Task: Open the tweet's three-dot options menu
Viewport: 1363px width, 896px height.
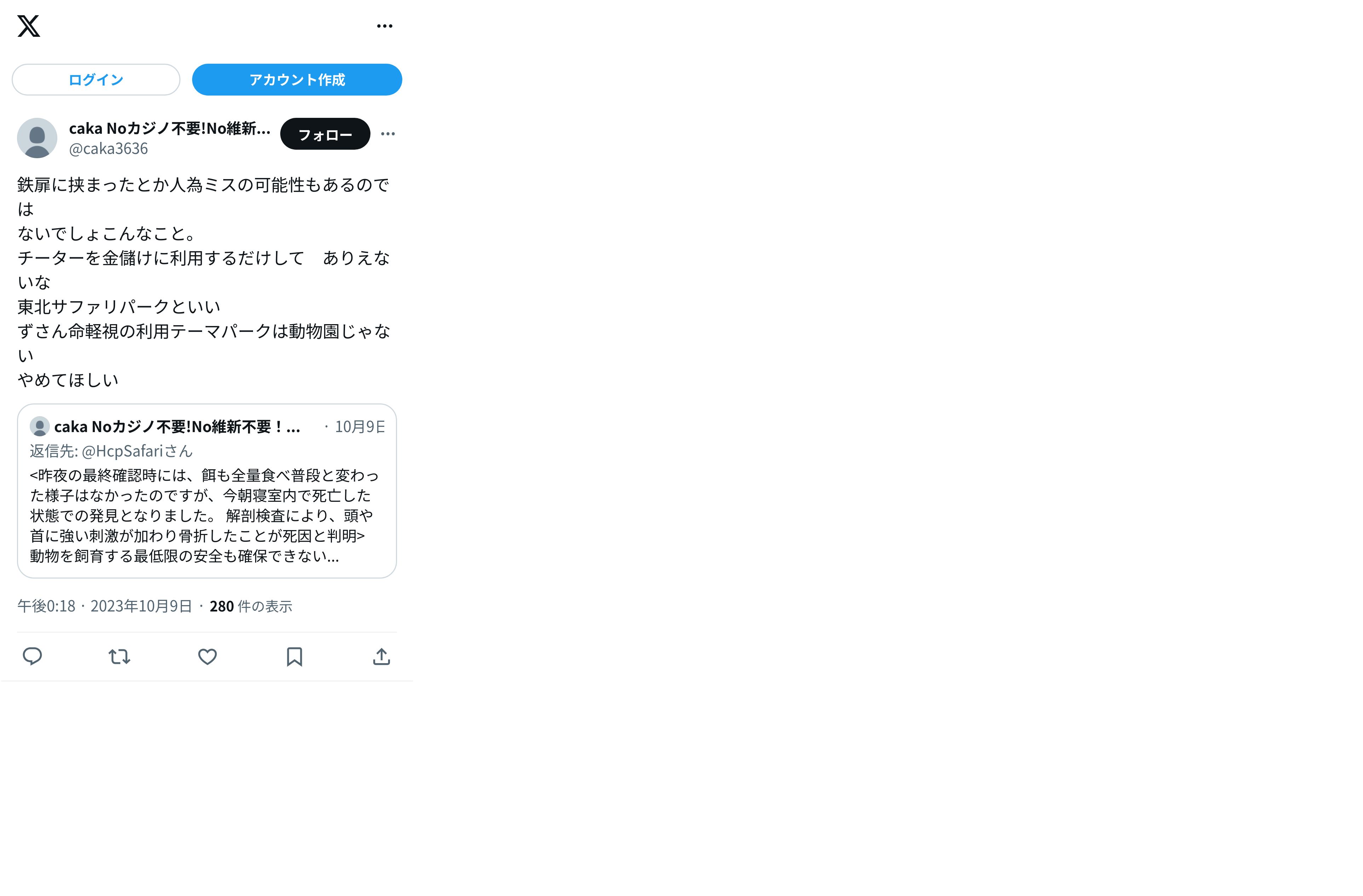Action: [388, 133]
